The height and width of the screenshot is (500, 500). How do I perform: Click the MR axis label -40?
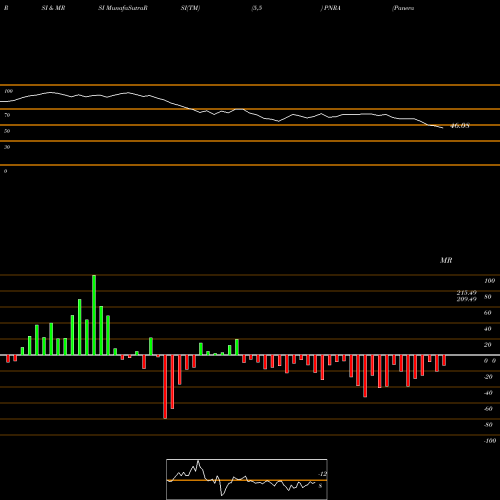click(488, 393)
